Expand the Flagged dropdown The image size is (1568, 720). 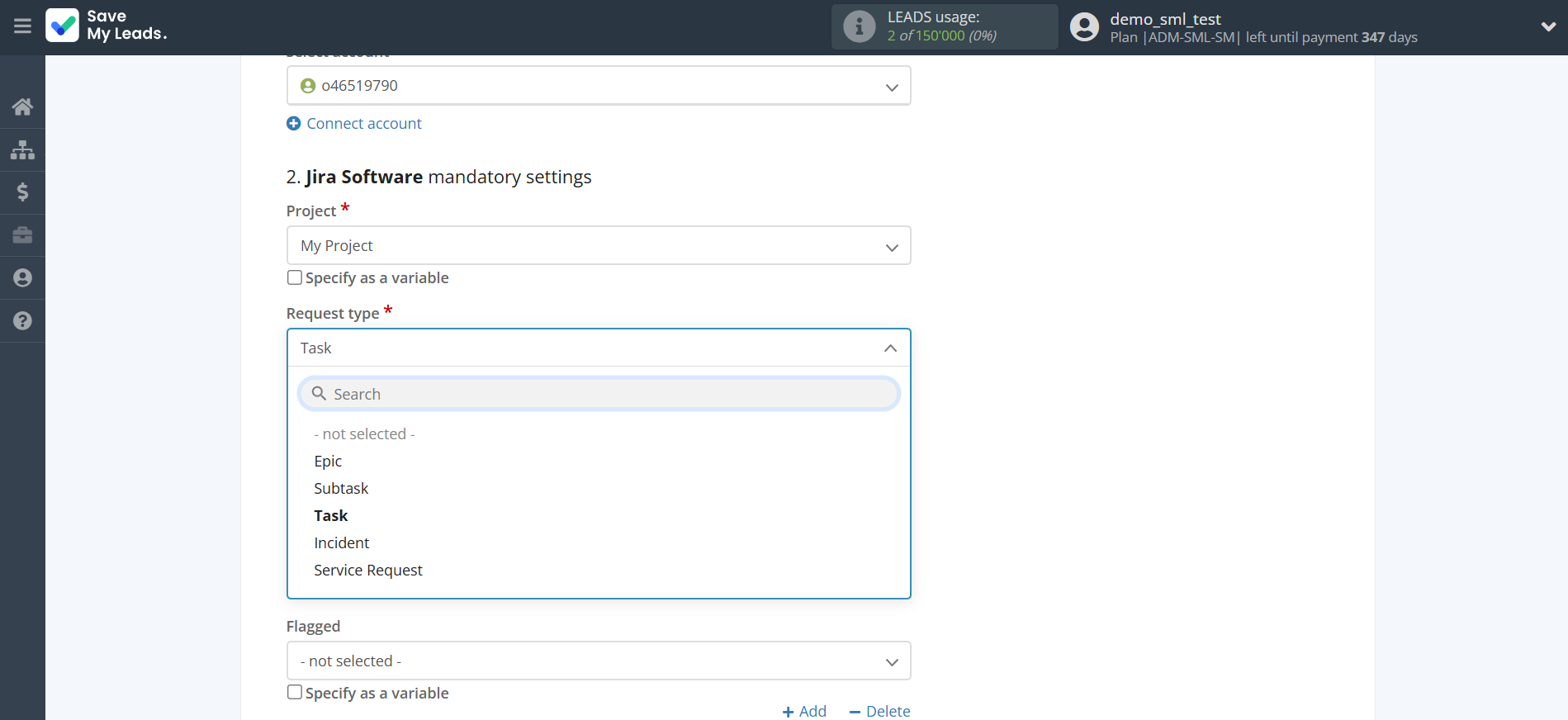click(598, 661)
